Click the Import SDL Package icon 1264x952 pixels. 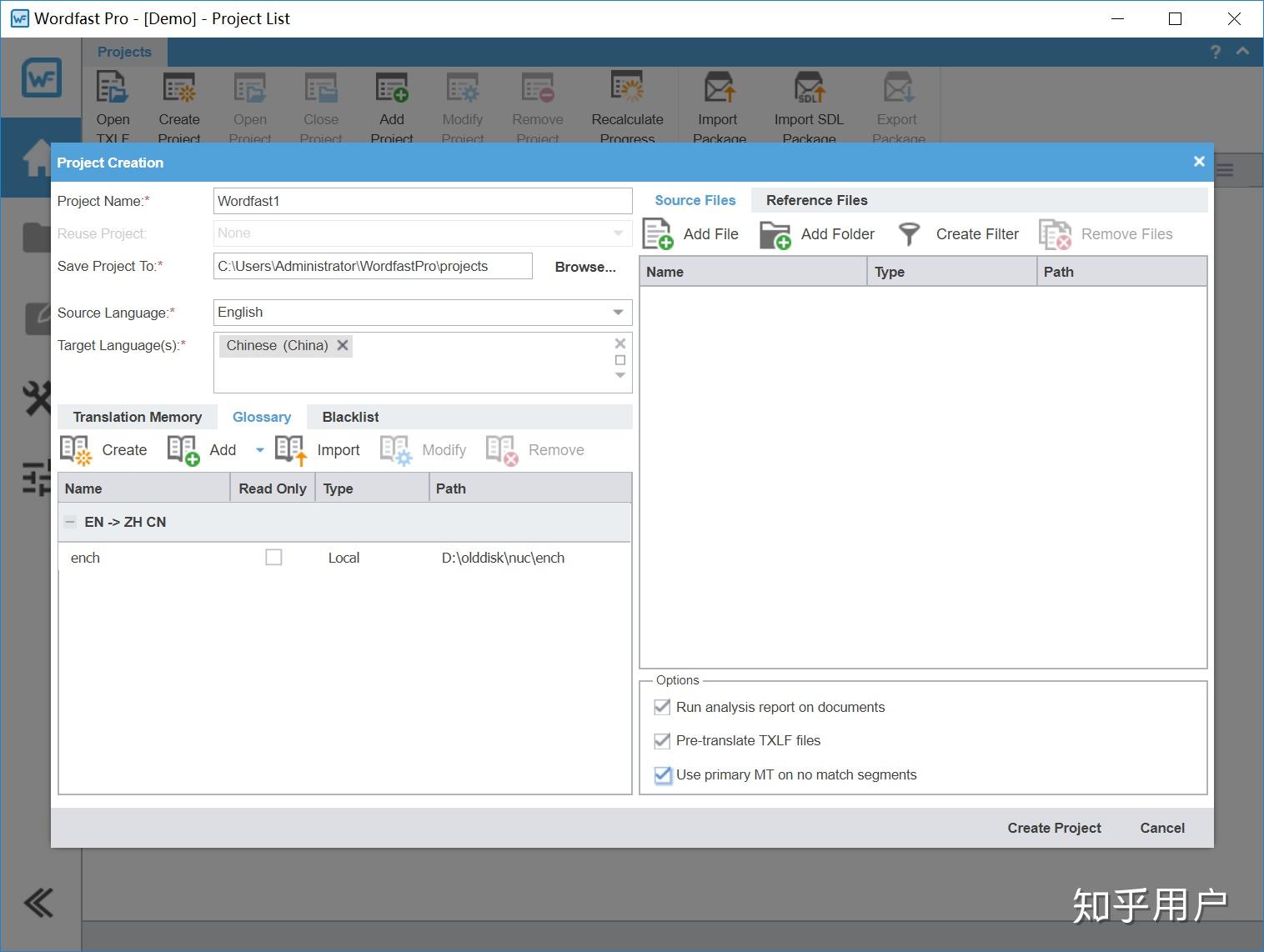[809, 88]
